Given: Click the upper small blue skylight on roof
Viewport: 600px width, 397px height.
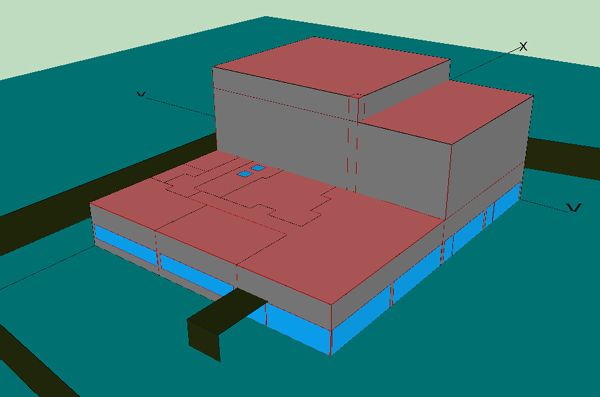Looking at the screenshot, I should [258, 168].
